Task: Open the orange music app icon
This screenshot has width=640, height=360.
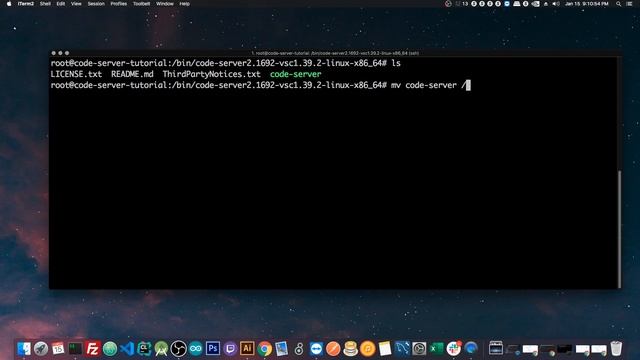Action: point(367,349)
